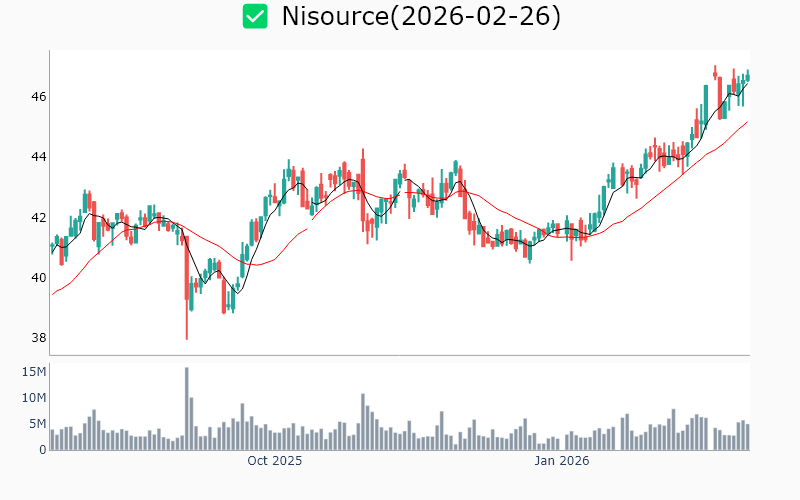Select the Oct 2025 date axis label
The height and width of the screenshot is (500, 800).
pyautogui.click(x=274, y=461)
